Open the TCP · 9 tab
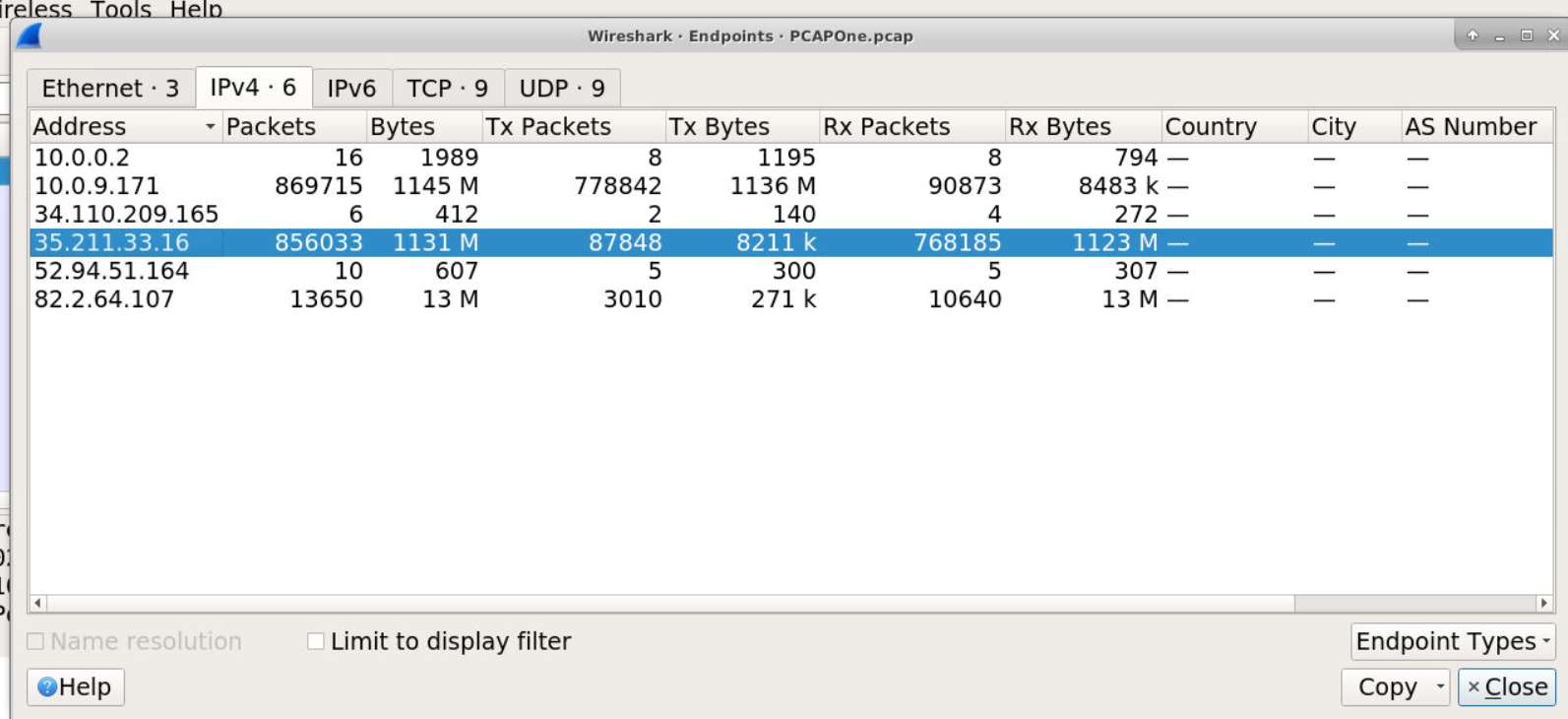Screen dimensions: 1568x719 click(448, 88)
